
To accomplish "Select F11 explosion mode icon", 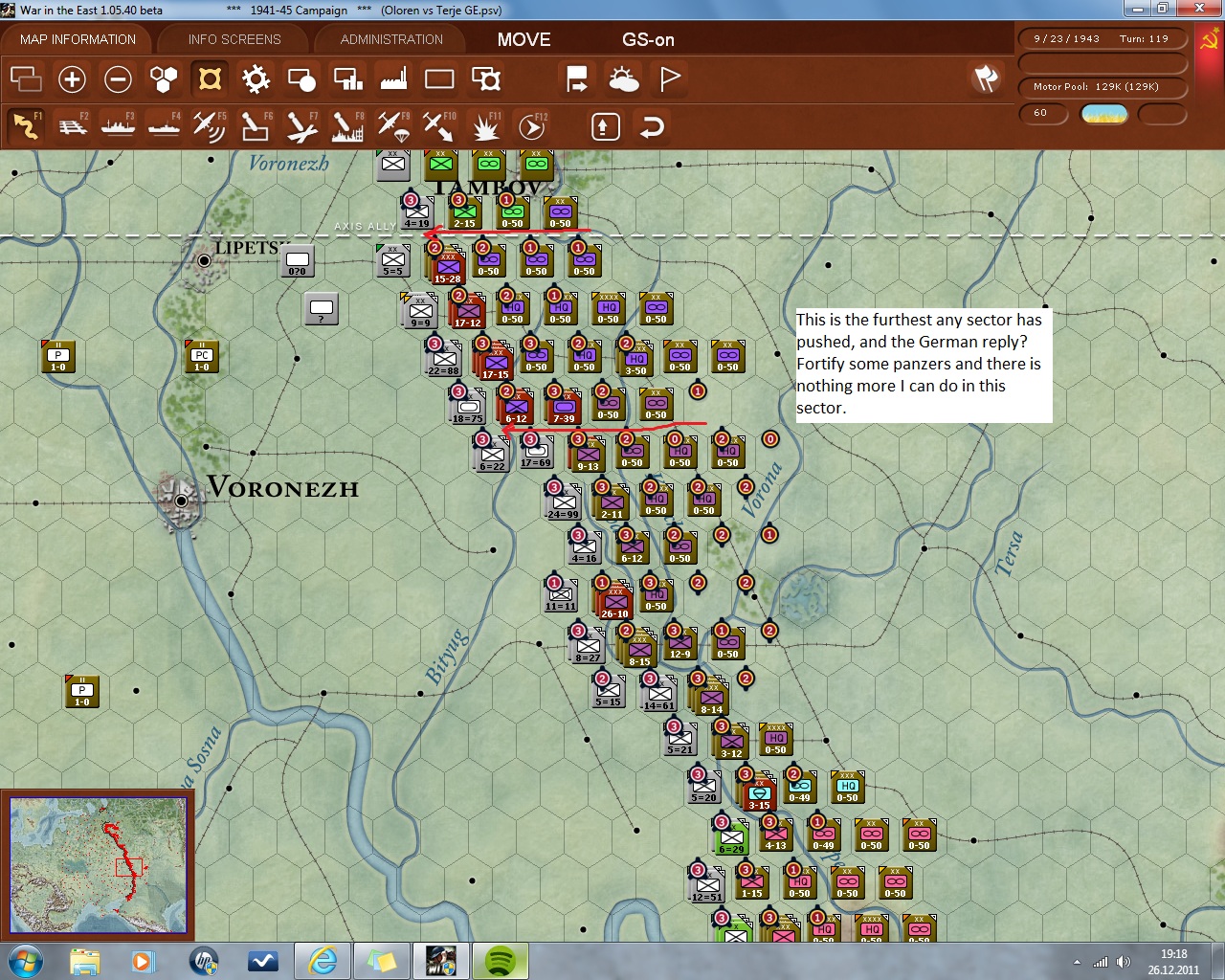I will click(x=485, y=125).
